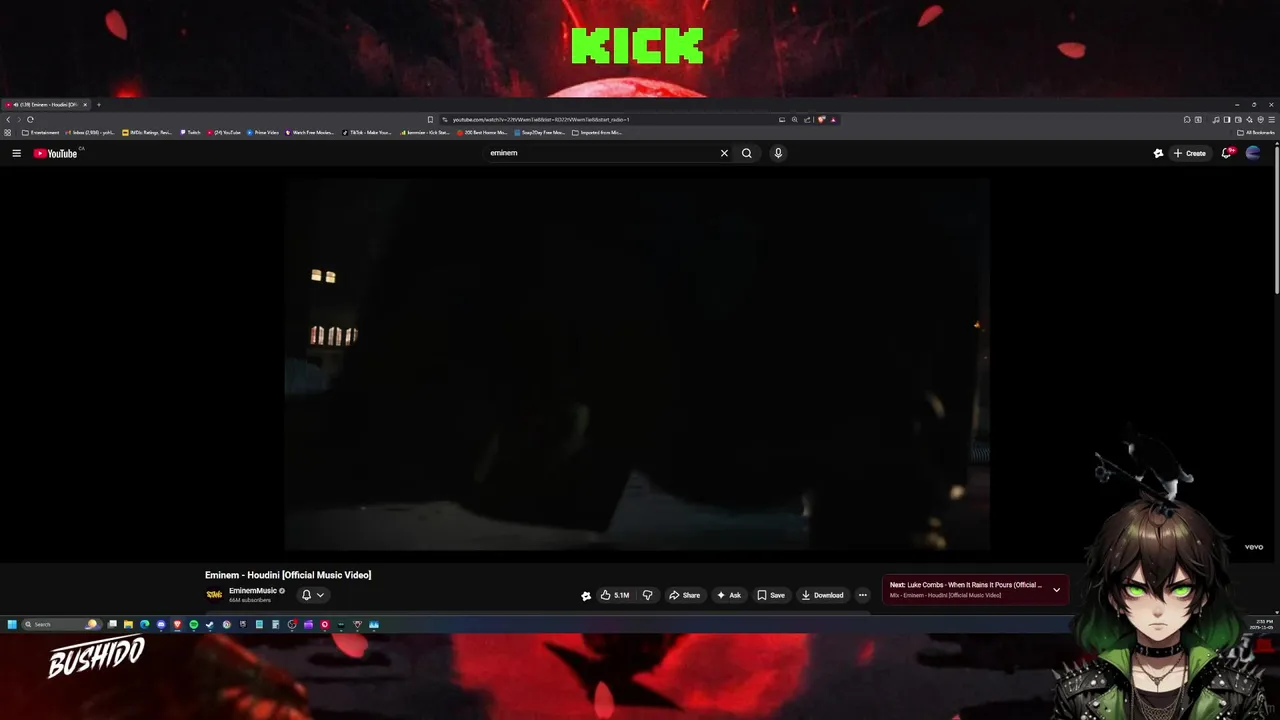The image size is (1280, 720).
Task: Open Brave Shields lion icon
Action: point(821,119)
